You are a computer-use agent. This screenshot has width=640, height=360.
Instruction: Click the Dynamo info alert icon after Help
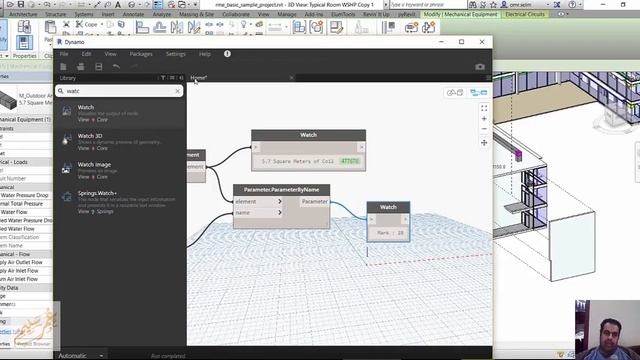pos(227,54)
